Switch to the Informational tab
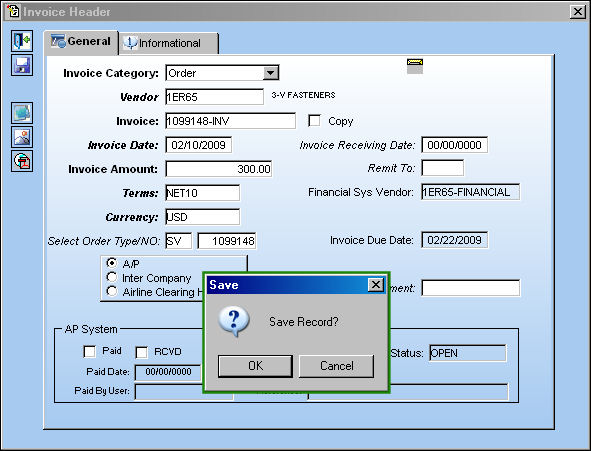Screen dimensions: 591x451 [168, 43]
